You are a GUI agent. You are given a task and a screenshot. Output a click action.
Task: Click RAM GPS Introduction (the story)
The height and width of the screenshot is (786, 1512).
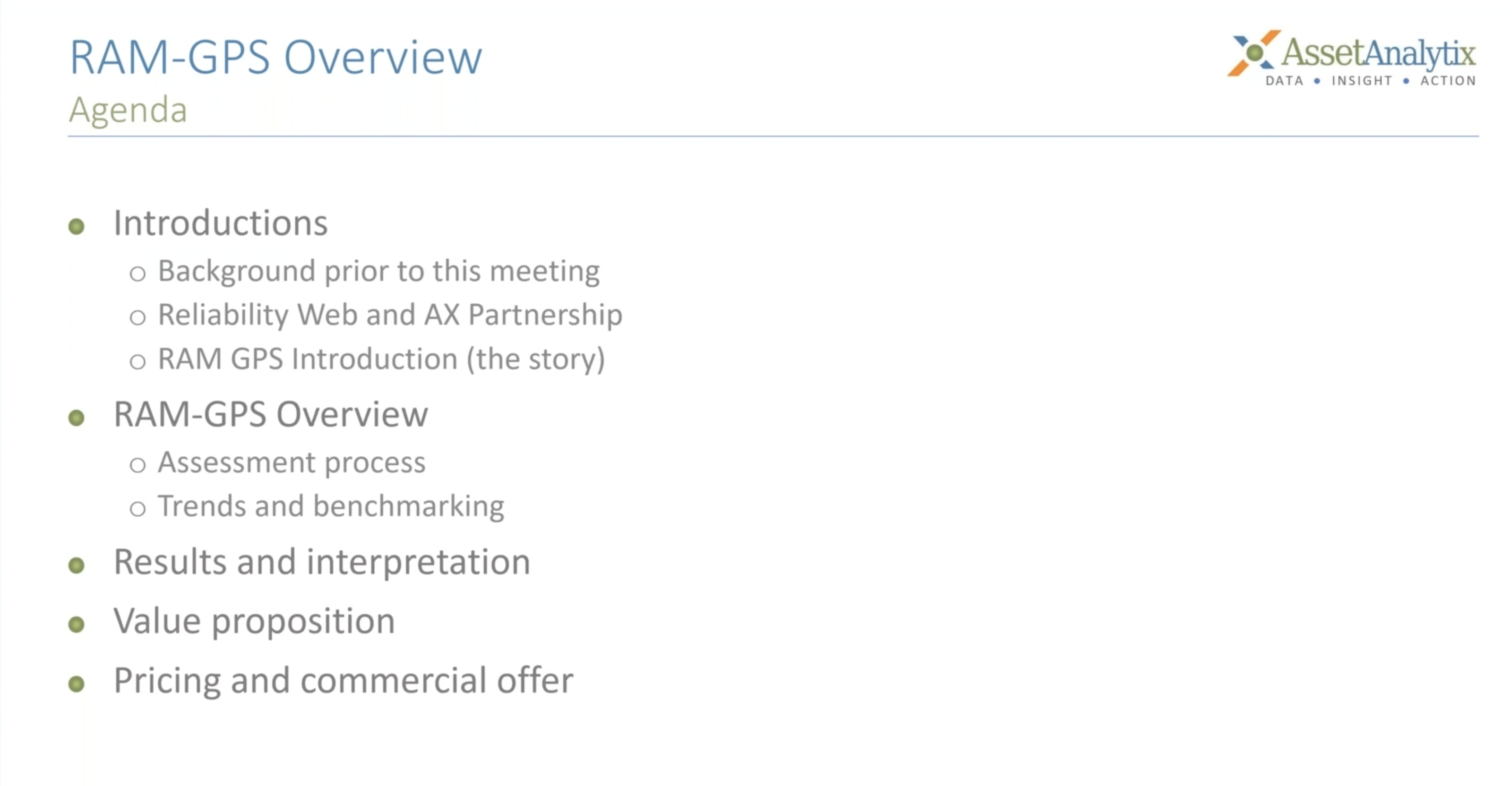pos(381,359)
